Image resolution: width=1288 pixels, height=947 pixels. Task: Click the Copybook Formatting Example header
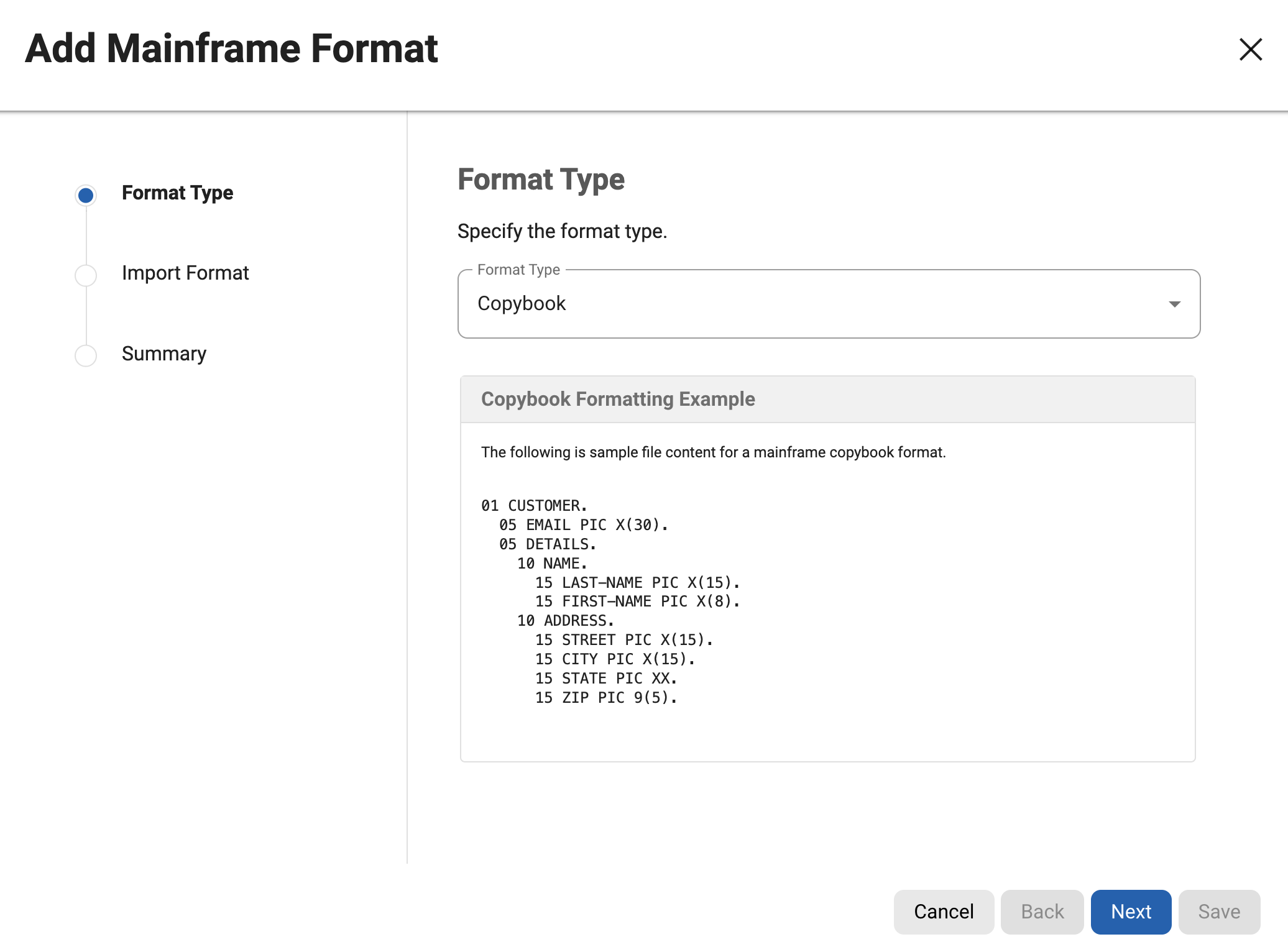click(x=618, y=399)
